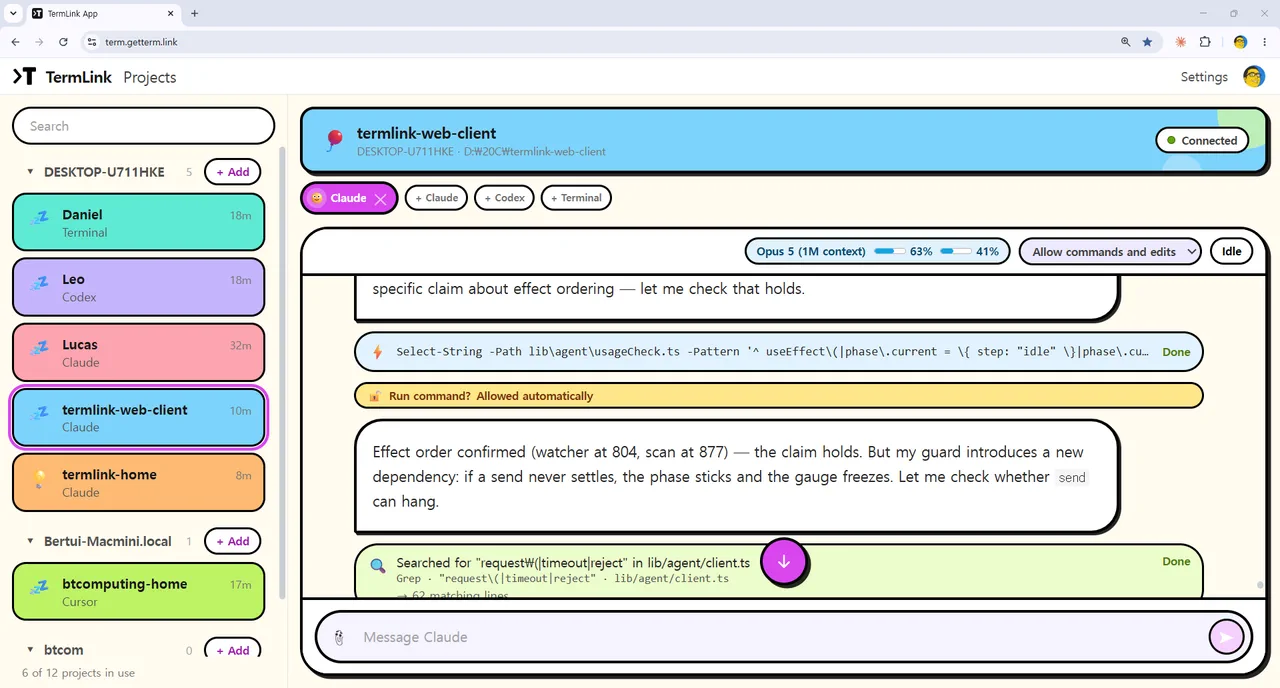Click the Select-String command row text
The height and width of the screenshot is (688, 1280).
tap(772, 352)
